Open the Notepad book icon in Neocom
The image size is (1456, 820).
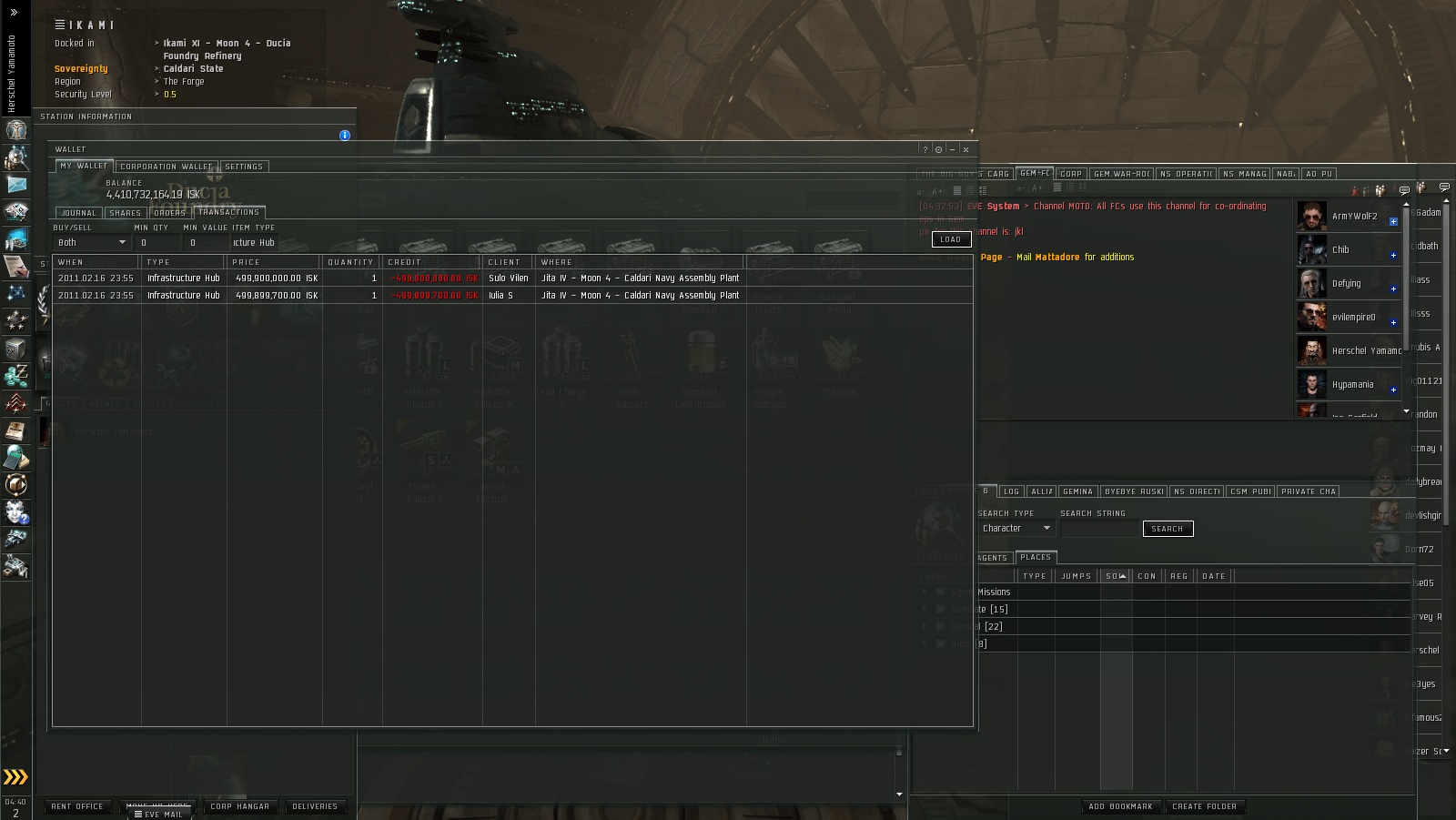15,430
